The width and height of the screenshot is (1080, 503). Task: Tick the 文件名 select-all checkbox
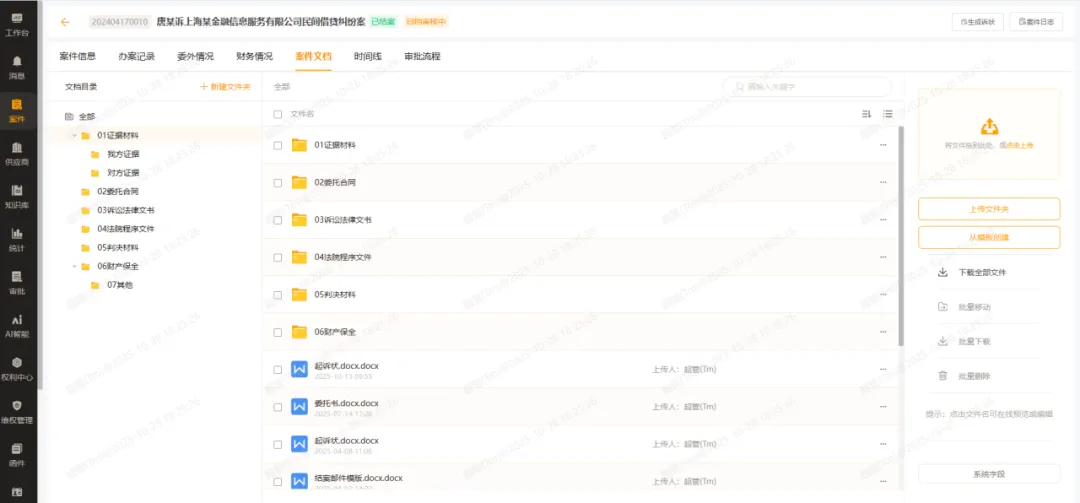[x=278, y=114]
